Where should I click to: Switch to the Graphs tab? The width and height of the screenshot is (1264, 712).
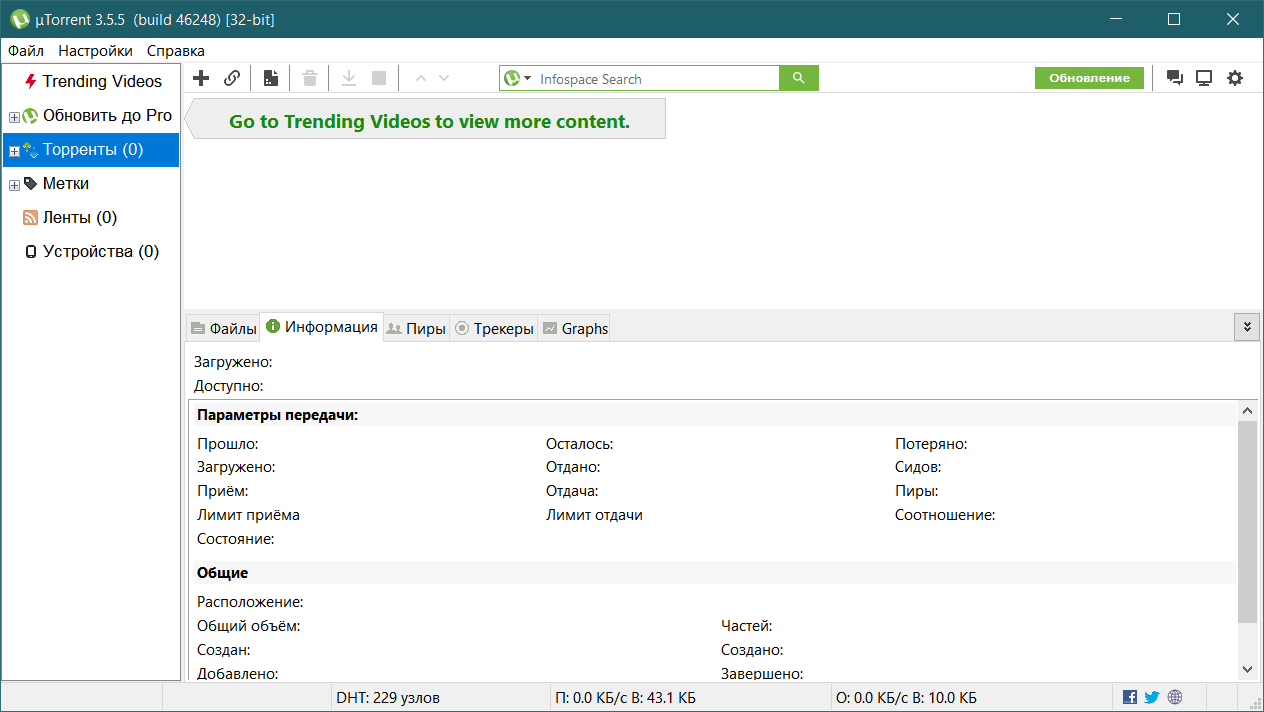(x=575, y=328)
